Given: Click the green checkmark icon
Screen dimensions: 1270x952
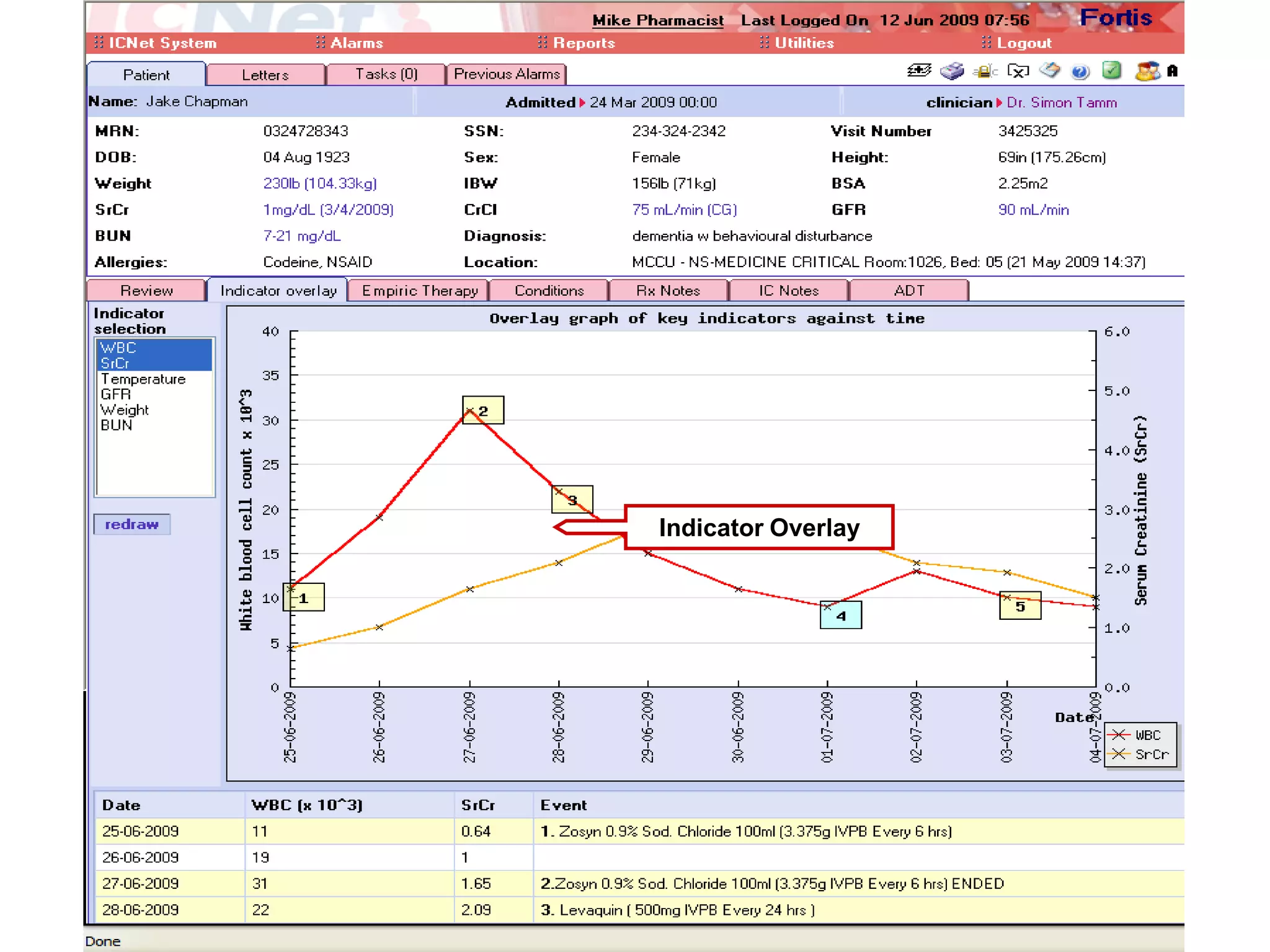Looking at the screenshot, I should click(x=1111, y=71).
